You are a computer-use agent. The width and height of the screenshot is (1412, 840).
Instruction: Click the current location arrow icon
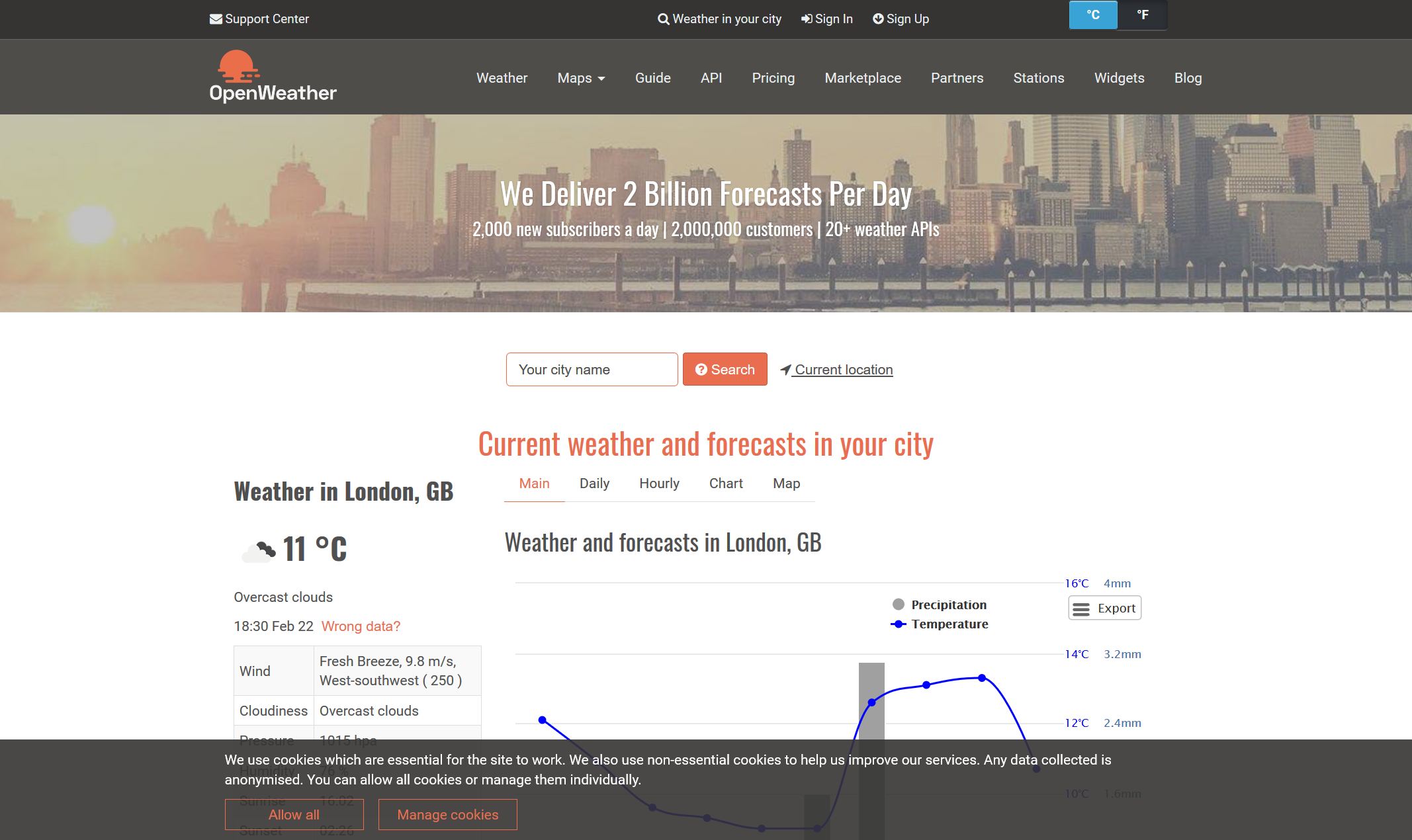pyautogui.click(x=787, y=369)
